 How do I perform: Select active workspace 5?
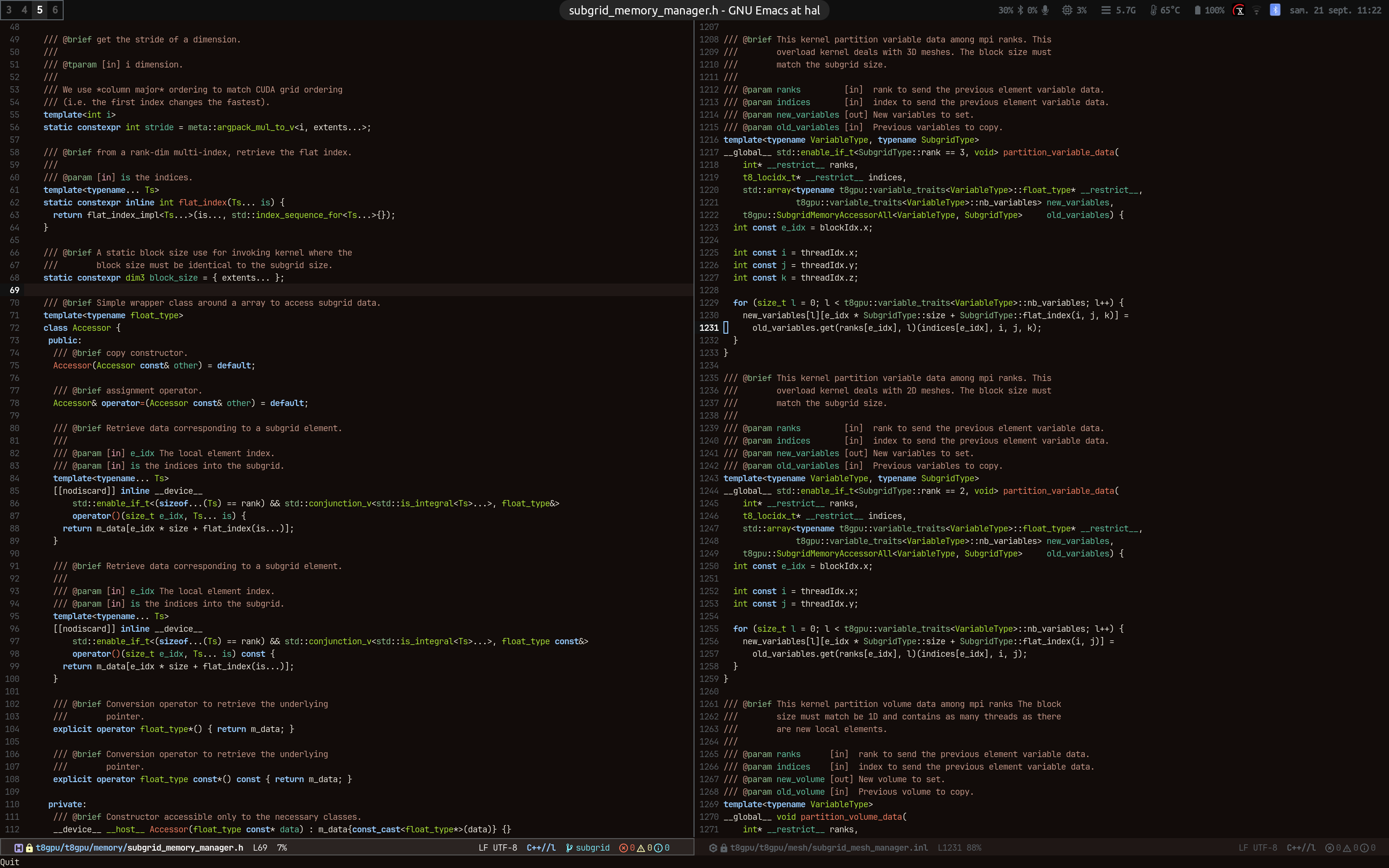40,10
